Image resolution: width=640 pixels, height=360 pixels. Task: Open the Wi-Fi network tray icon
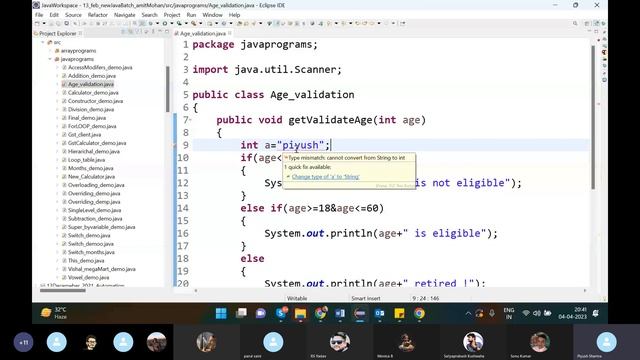pos(526,313)
